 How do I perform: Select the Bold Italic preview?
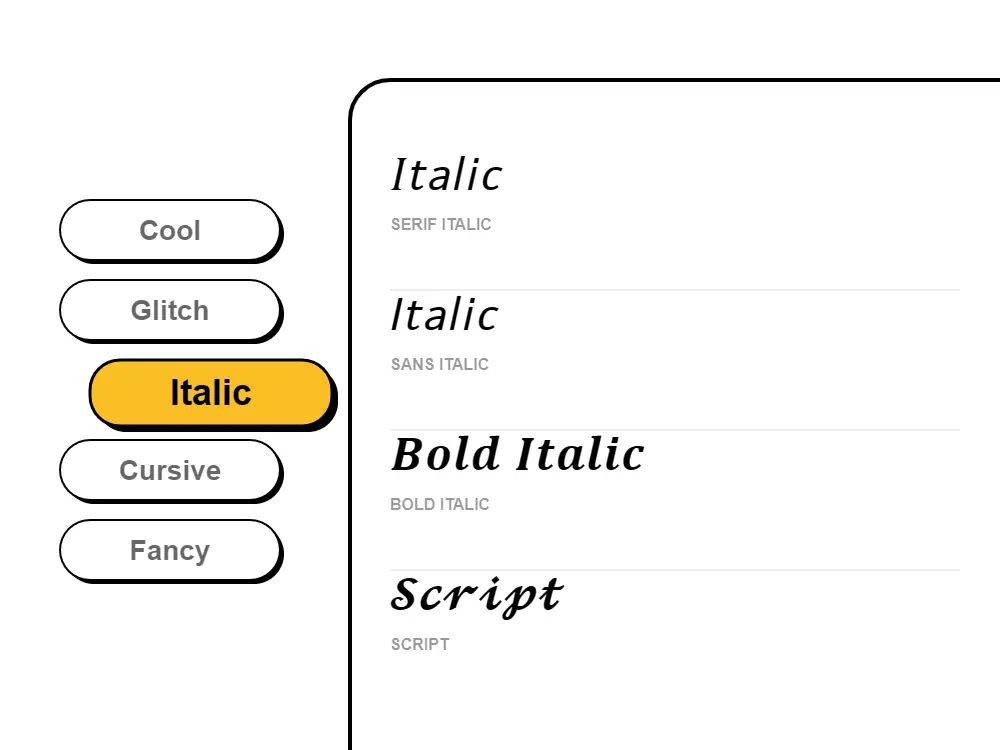[517, 454]
